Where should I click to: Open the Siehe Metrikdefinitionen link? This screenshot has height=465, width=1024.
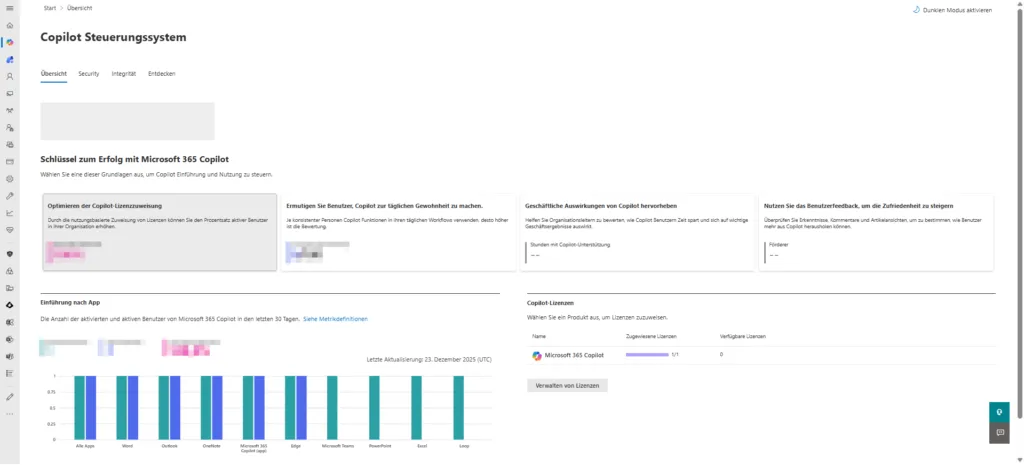[335, 318]
